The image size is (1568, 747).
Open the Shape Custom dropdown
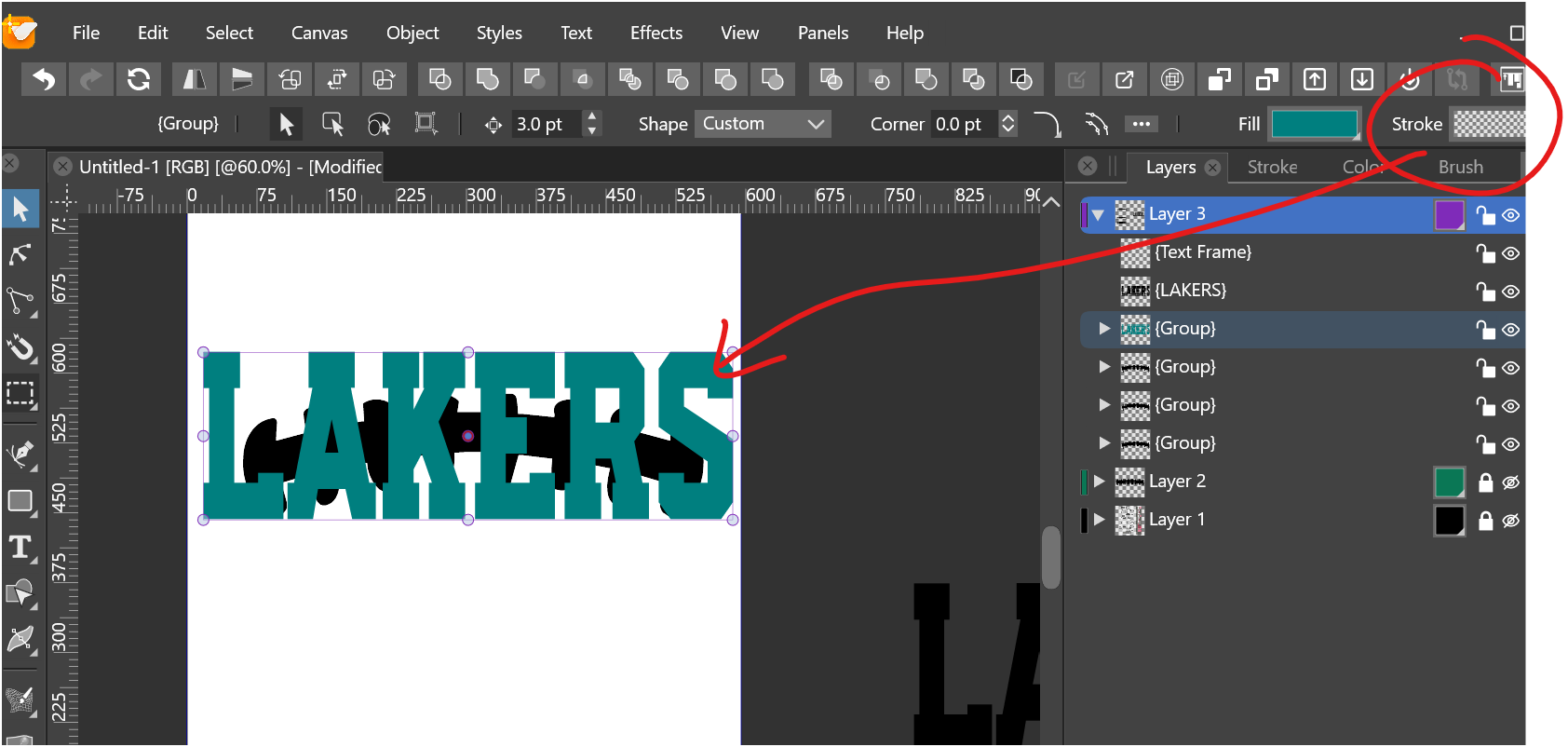click(763, 124)
